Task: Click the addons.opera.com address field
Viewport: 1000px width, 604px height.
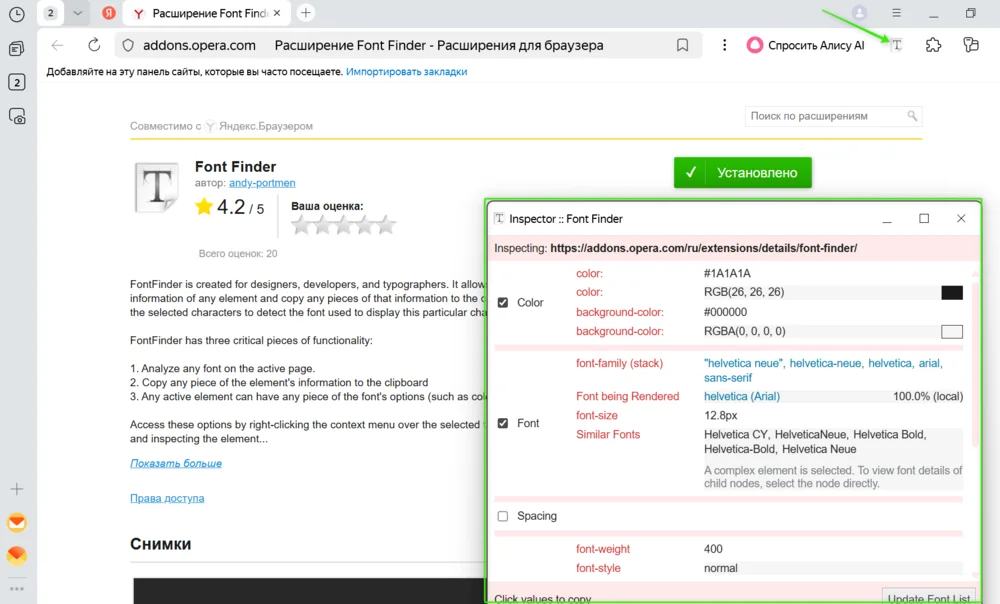Action: (x=200, y=45)
